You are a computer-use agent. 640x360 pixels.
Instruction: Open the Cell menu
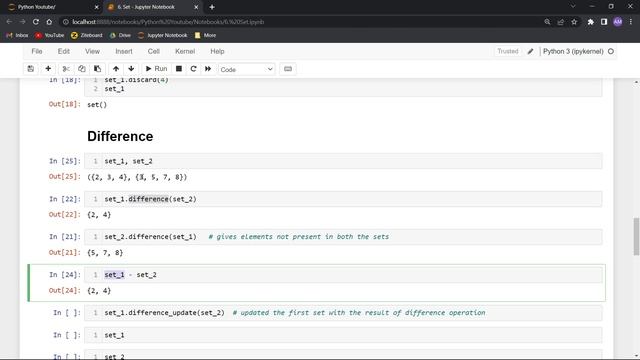coord(153,51)
